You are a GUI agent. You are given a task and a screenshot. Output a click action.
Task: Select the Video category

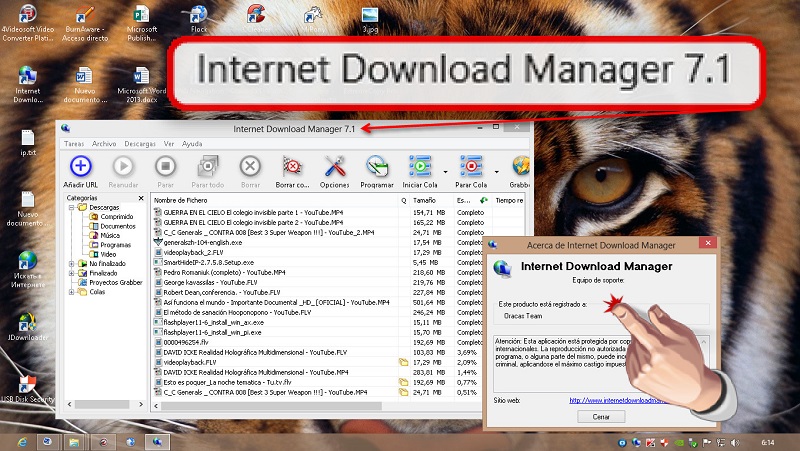click(x=108, y=254)
